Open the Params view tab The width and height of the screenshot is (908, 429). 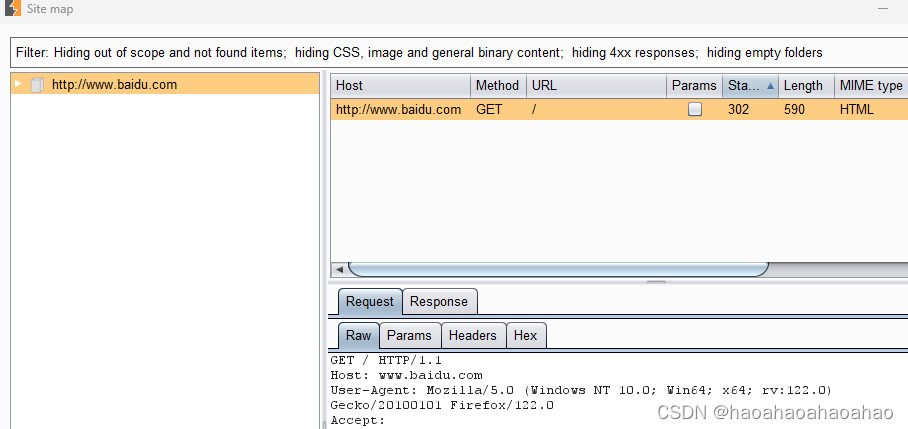coord(409,335)
